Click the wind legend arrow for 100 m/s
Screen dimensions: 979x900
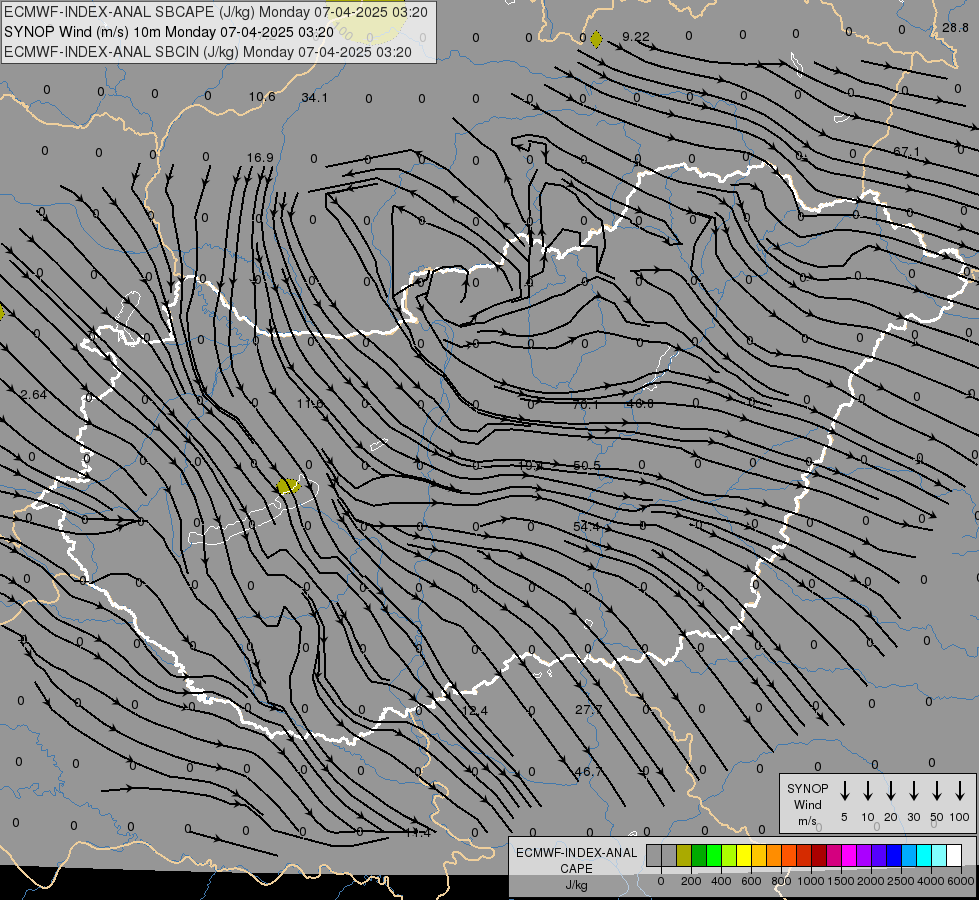click(960, 791)
